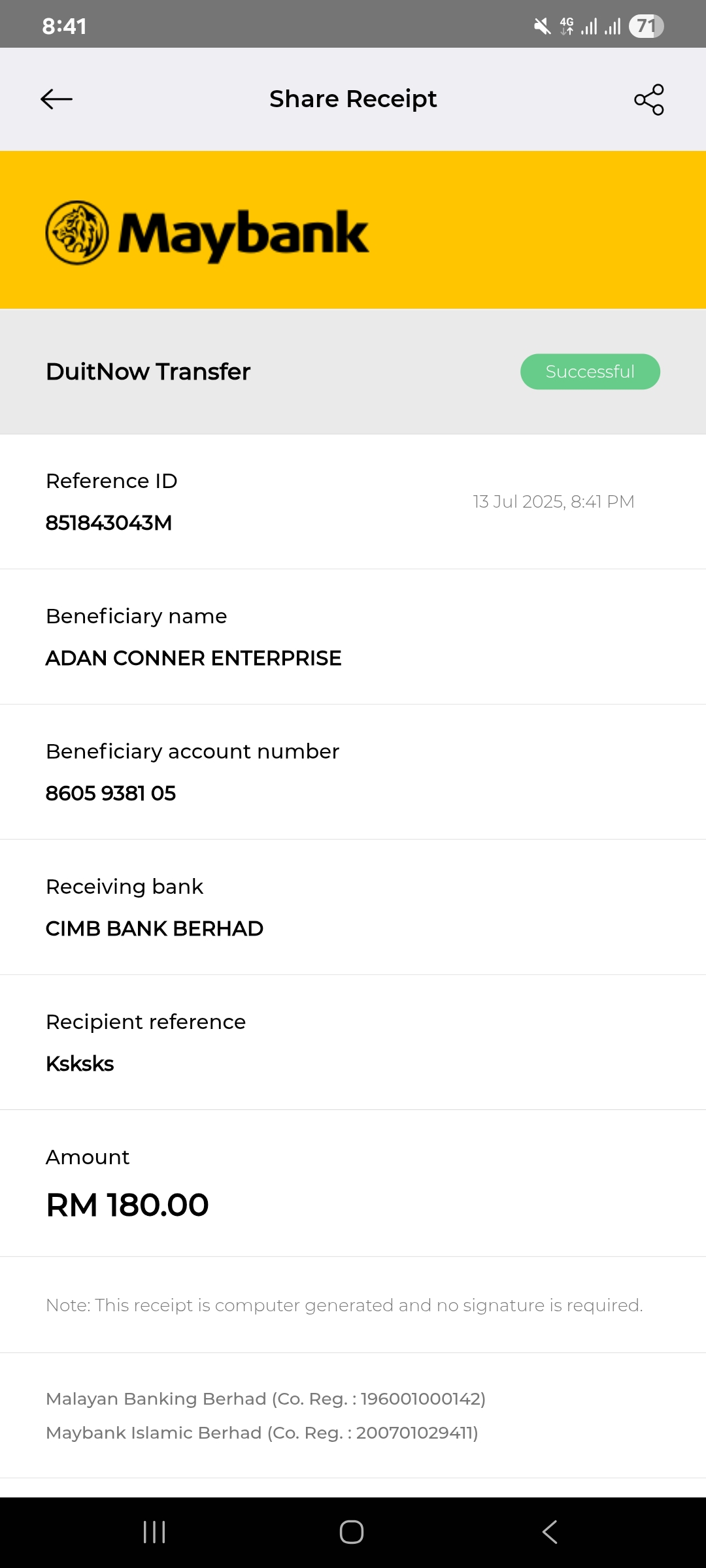Tap the battery indicator in status bar

coord(646,26)
